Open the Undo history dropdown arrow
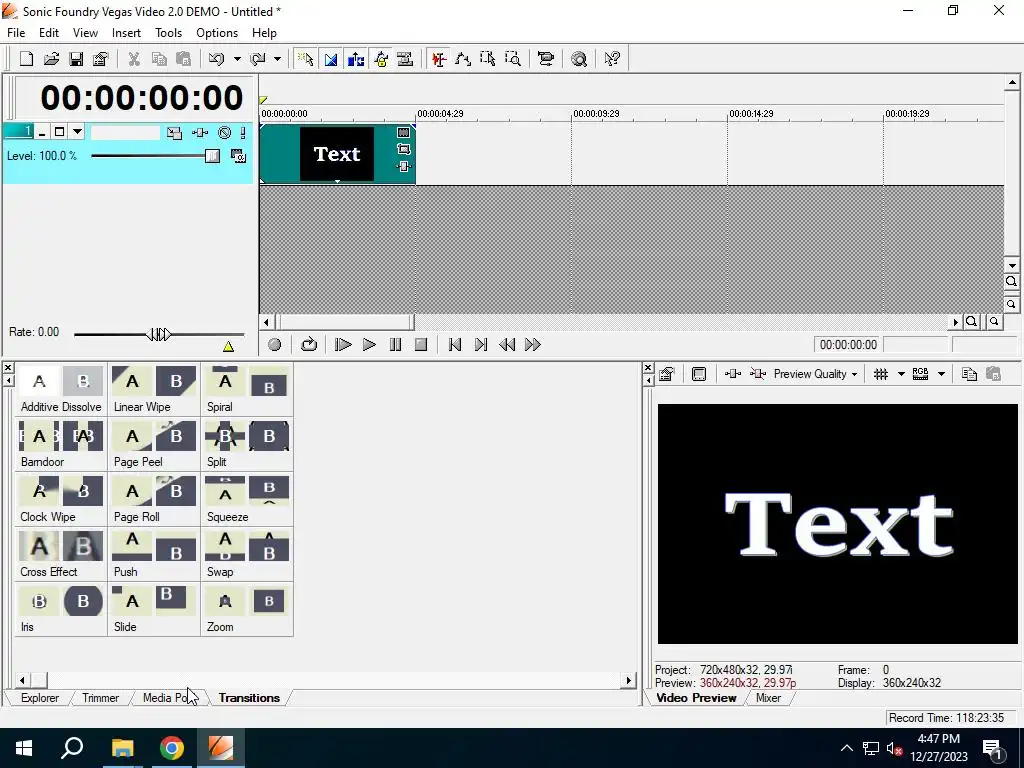This screenshot has width=1024, height=768. tap(237, 59)
